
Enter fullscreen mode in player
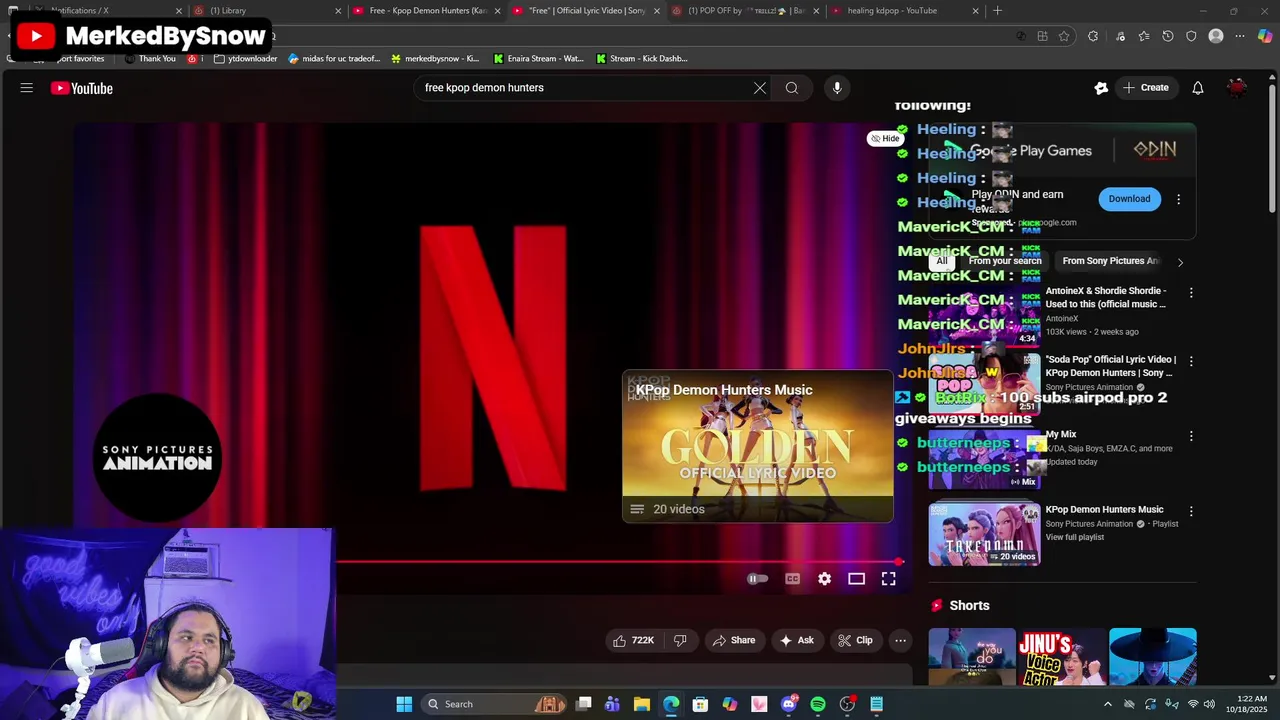click(x=888, y=578)
